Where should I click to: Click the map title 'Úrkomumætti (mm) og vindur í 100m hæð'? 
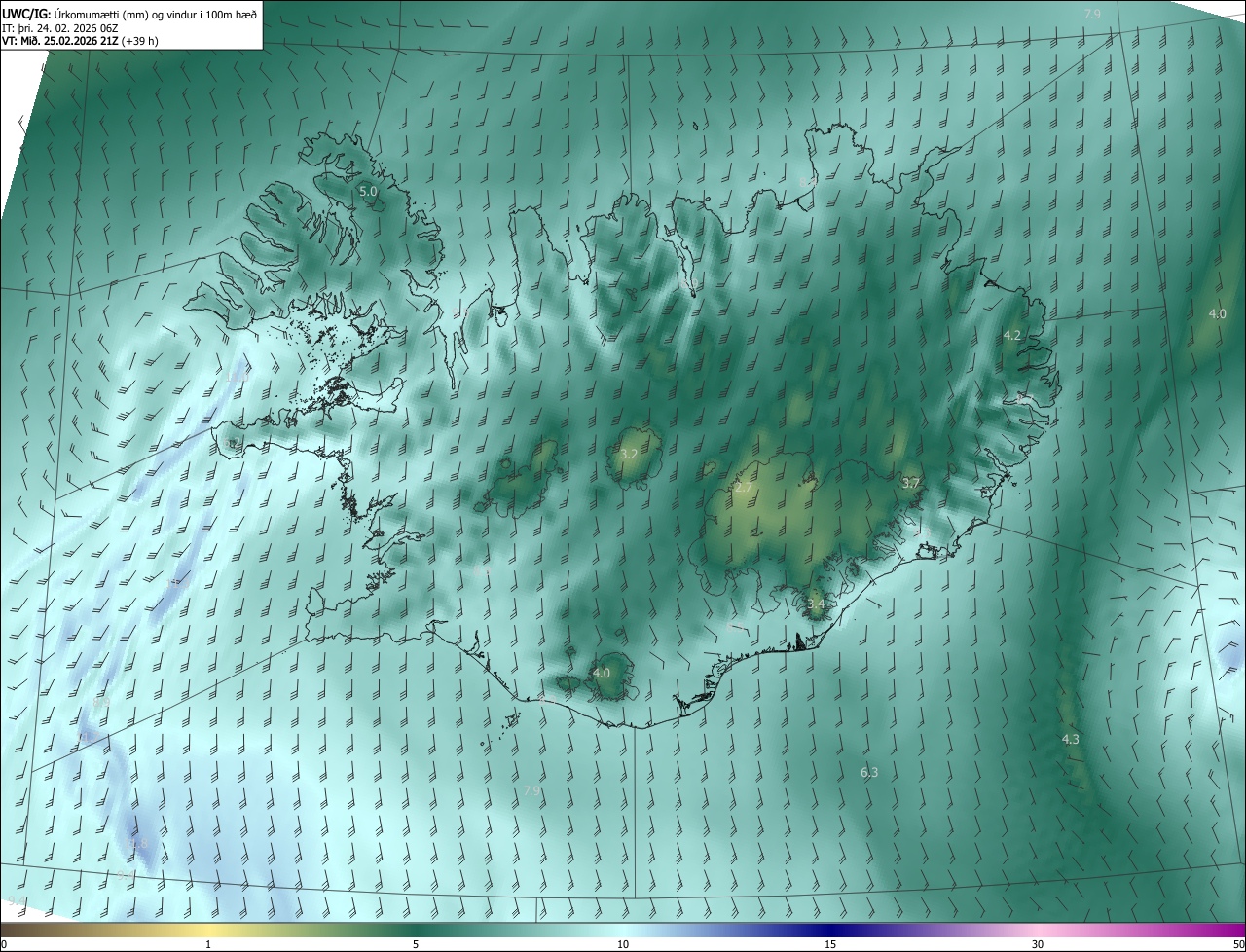157,14
